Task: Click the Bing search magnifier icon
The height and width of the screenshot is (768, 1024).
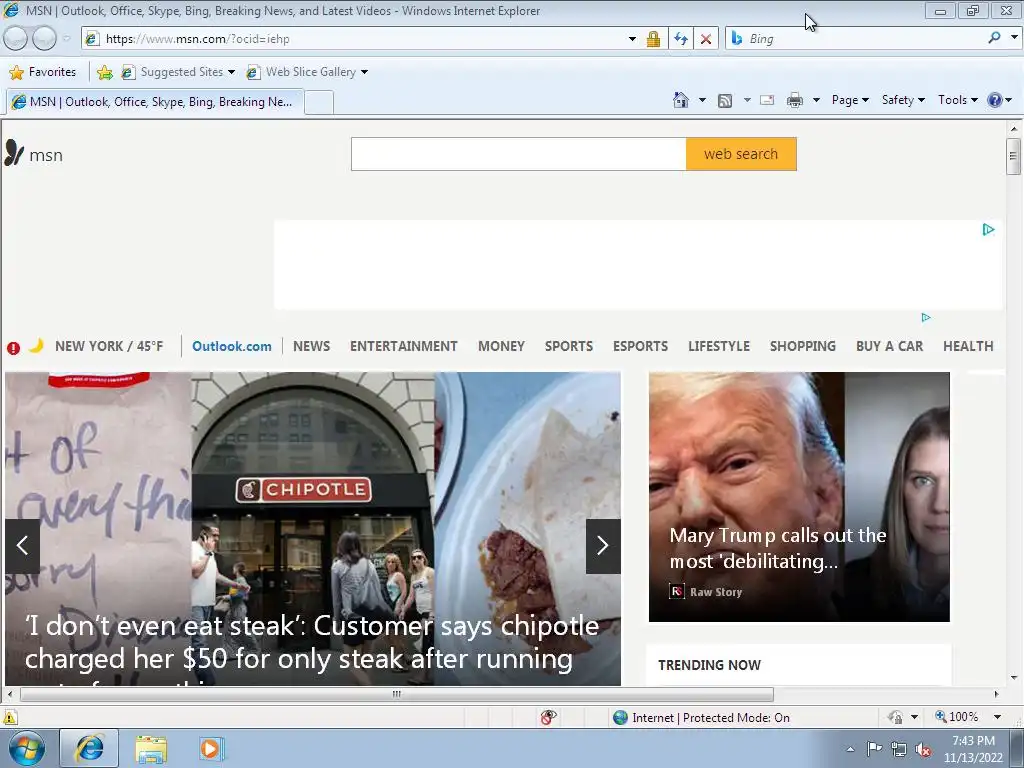Action: pyautogui.click(x=994, y=39)
